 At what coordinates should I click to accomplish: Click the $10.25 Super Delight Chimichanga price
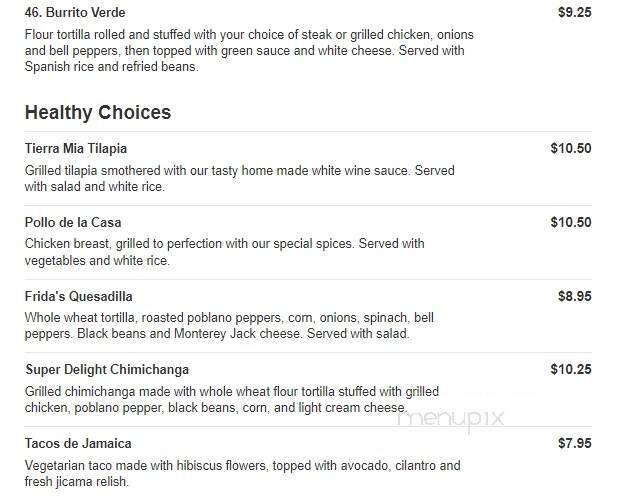coord(570,370)
